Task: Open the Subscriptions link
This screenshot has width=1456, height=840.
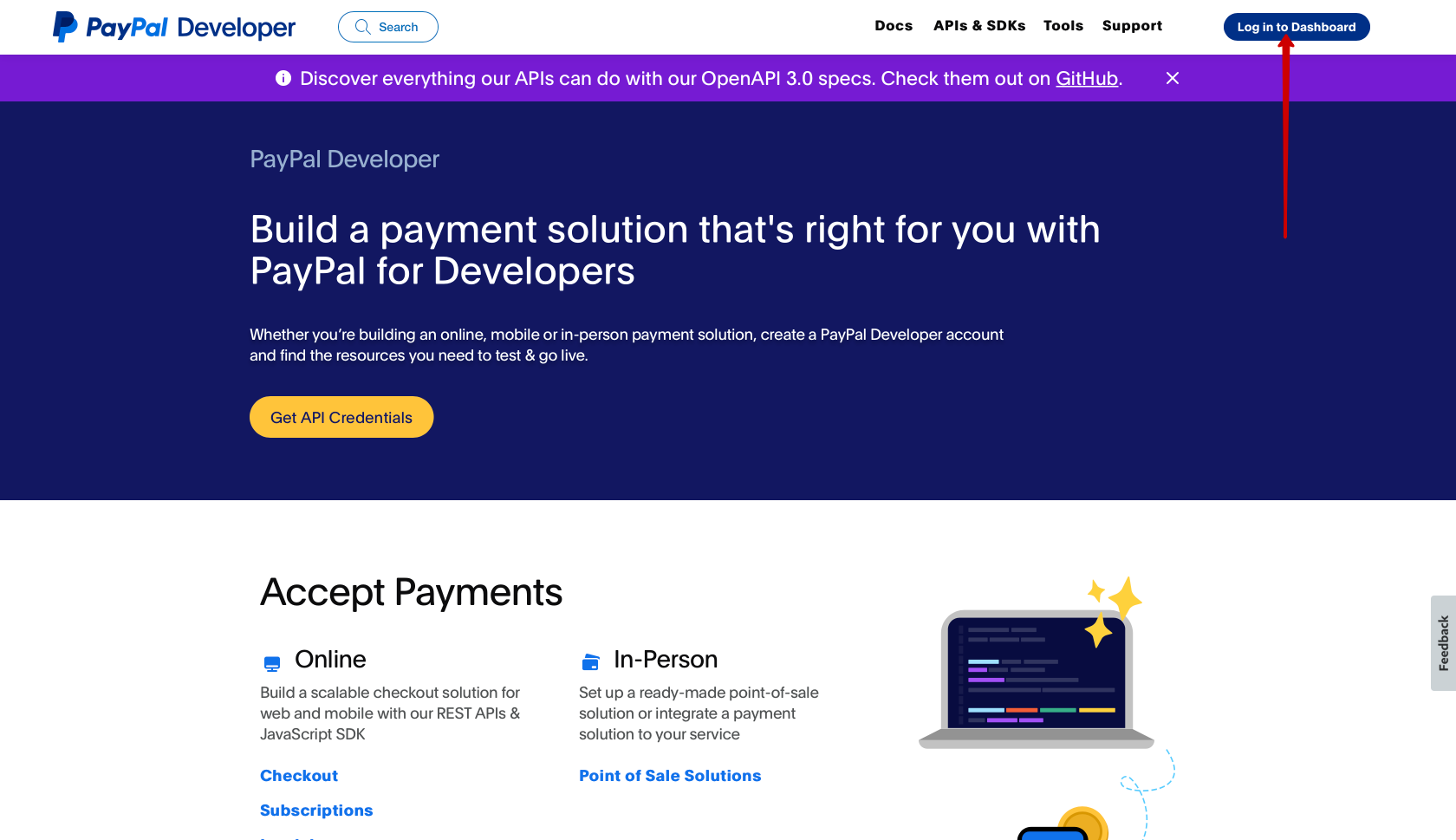Action: point(316,811)
